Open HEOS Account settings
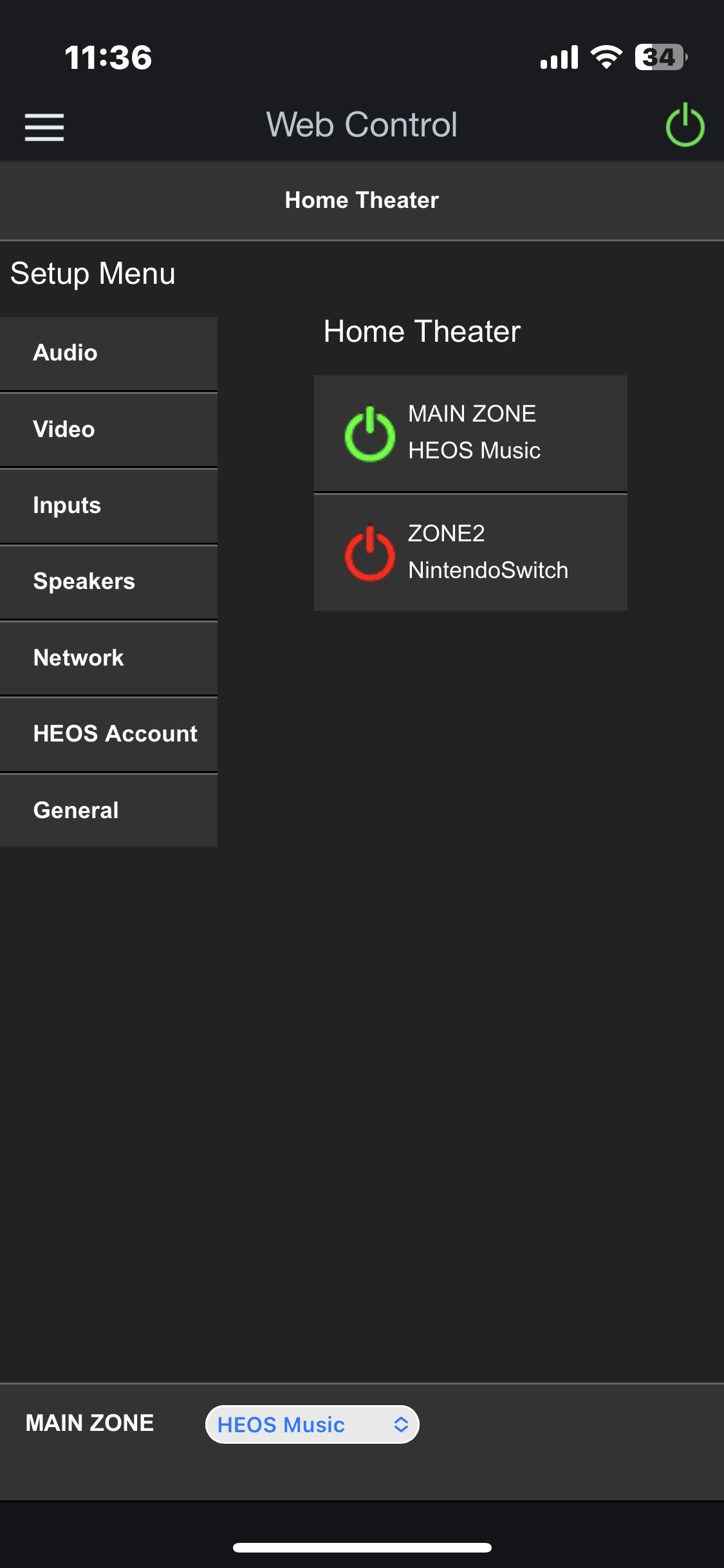Viewport: 724px width, 1568px height. 109,734
